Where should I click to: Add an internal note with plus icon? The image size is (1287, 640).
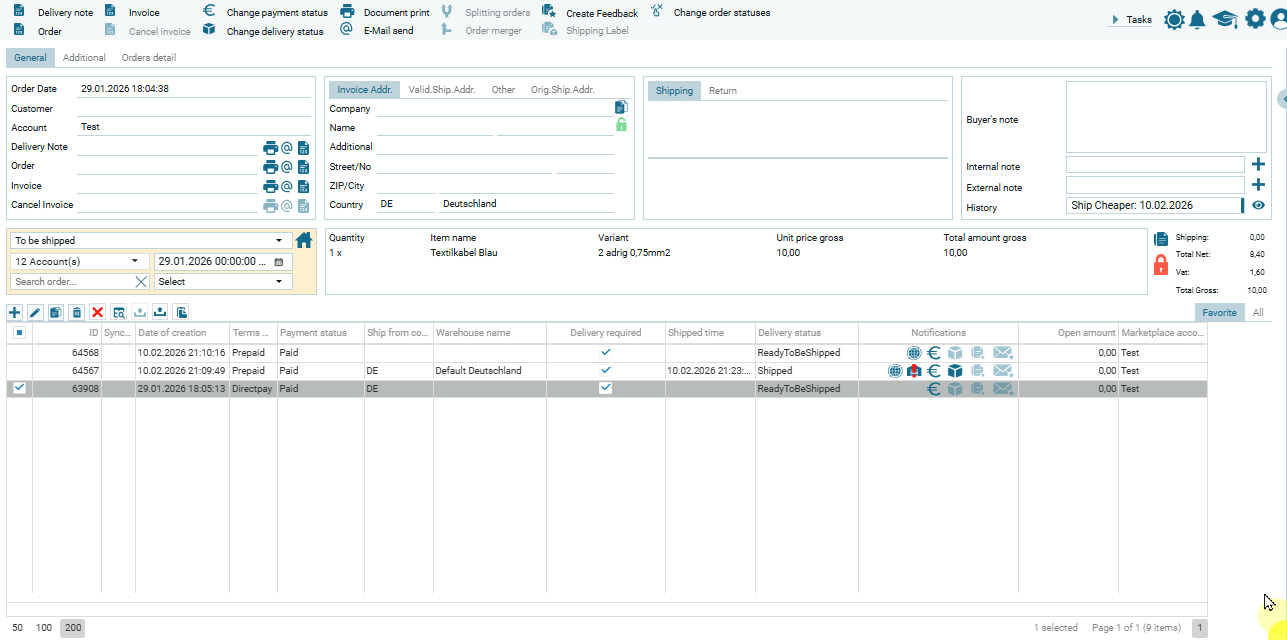pyautogui.click(x=1258, y=165)
